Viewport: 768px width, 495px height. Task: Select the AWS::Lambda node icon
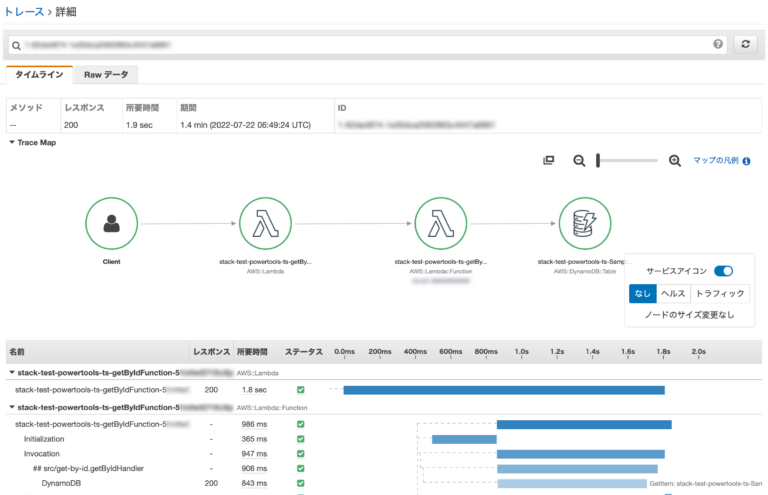(265, 223)
